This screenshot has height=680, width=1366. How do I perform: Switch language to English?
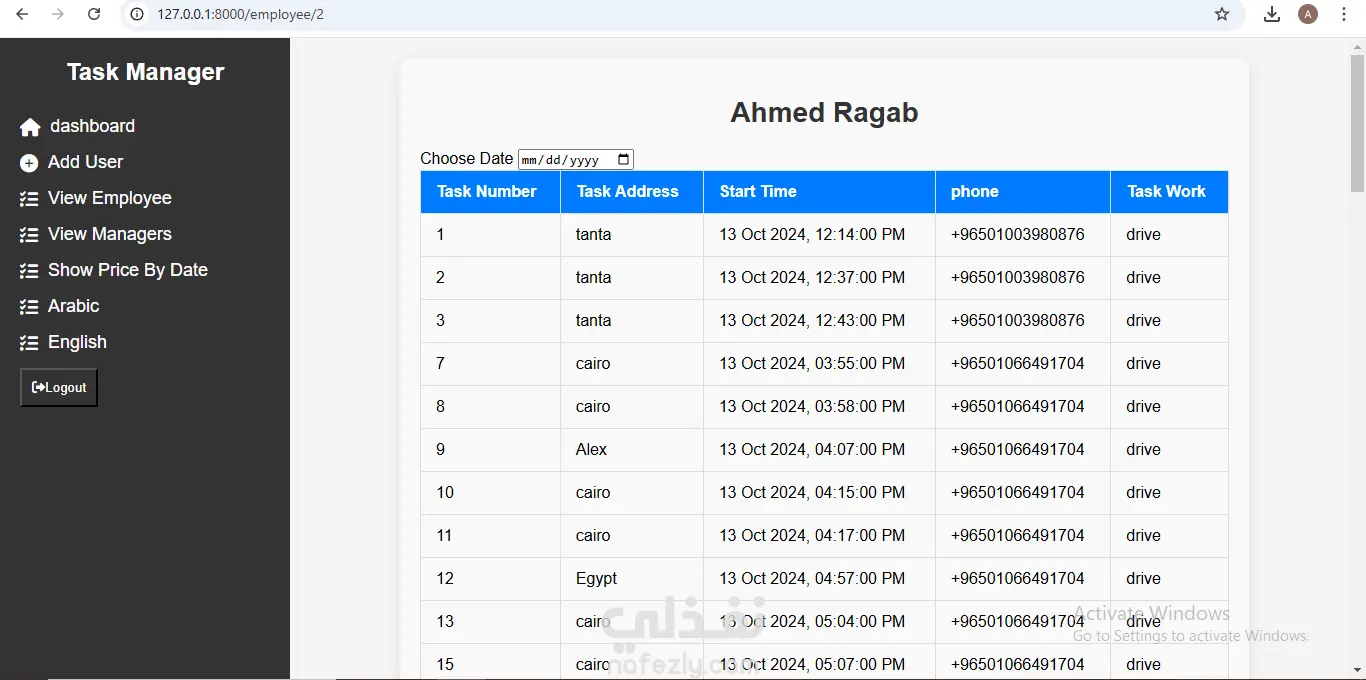coord(77,342)
